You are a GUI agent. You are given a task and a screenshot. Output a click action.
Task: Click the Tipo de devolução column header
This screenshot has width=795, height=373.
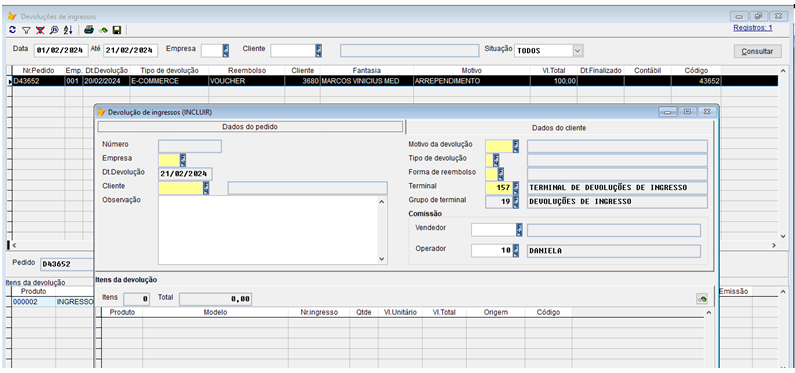coord(169,70)
